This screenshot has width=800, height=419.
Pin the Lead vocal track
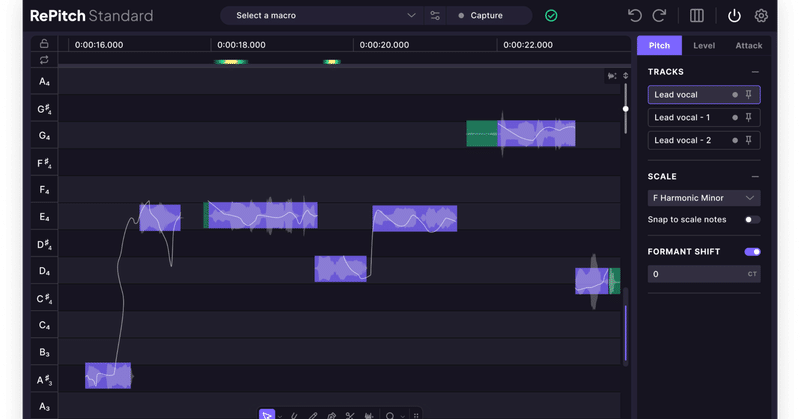pos(748,94)
